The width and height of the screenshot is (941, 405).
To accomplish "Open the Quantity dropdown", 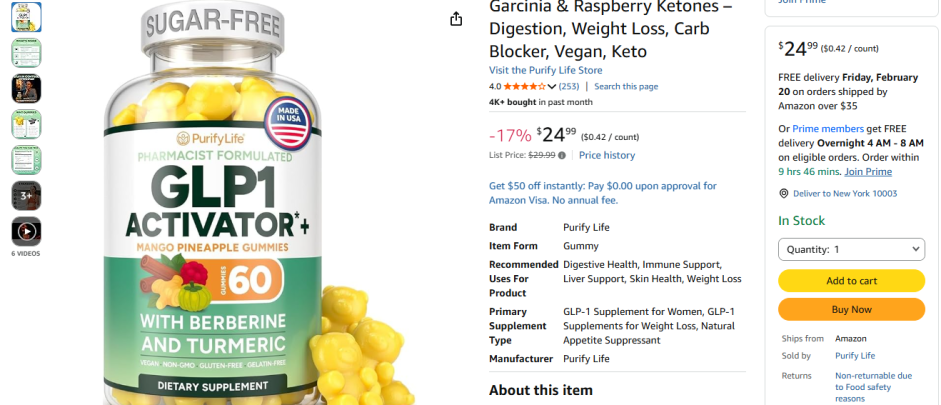I will [851, 249].
